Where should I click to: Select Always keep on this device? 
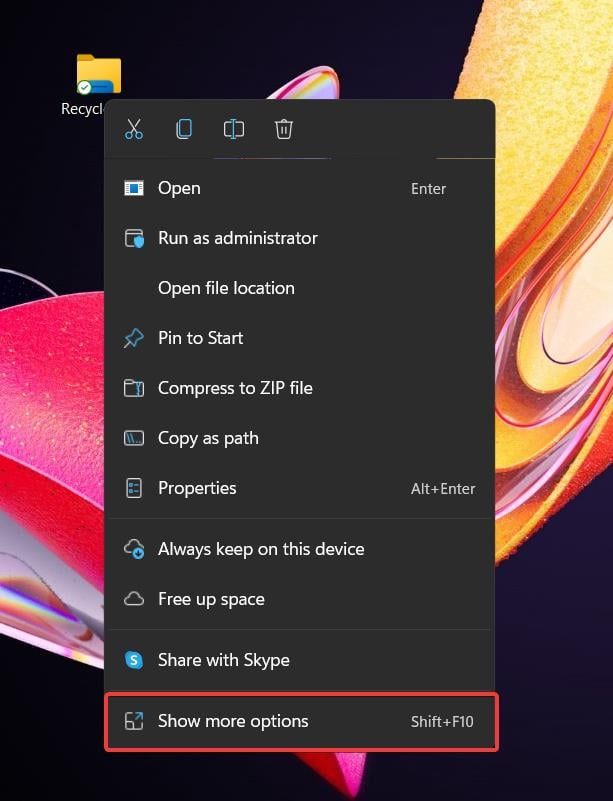pos(300,549)
